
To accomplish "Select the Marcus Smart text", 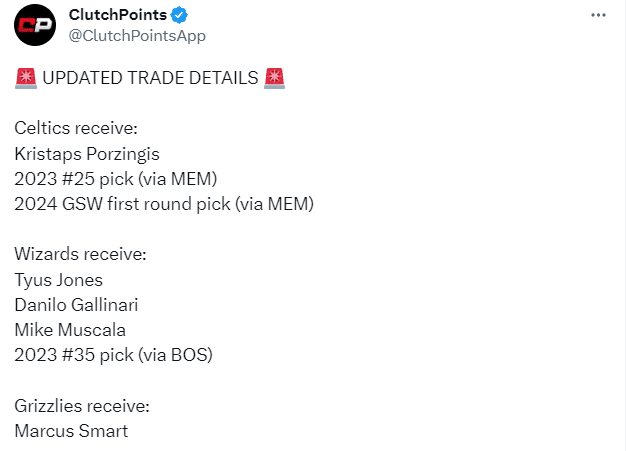I will (x=71, y=431).
